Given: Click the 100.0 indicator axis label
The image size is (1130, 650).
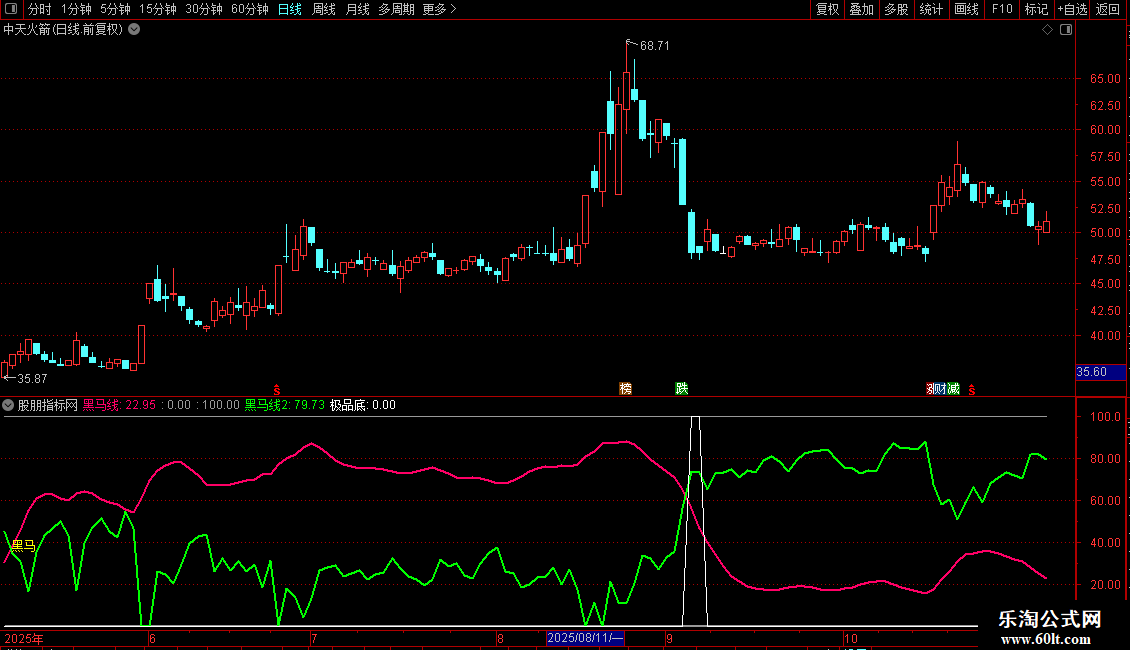Looking at the screenshot, I should [x=1105, y=417].
